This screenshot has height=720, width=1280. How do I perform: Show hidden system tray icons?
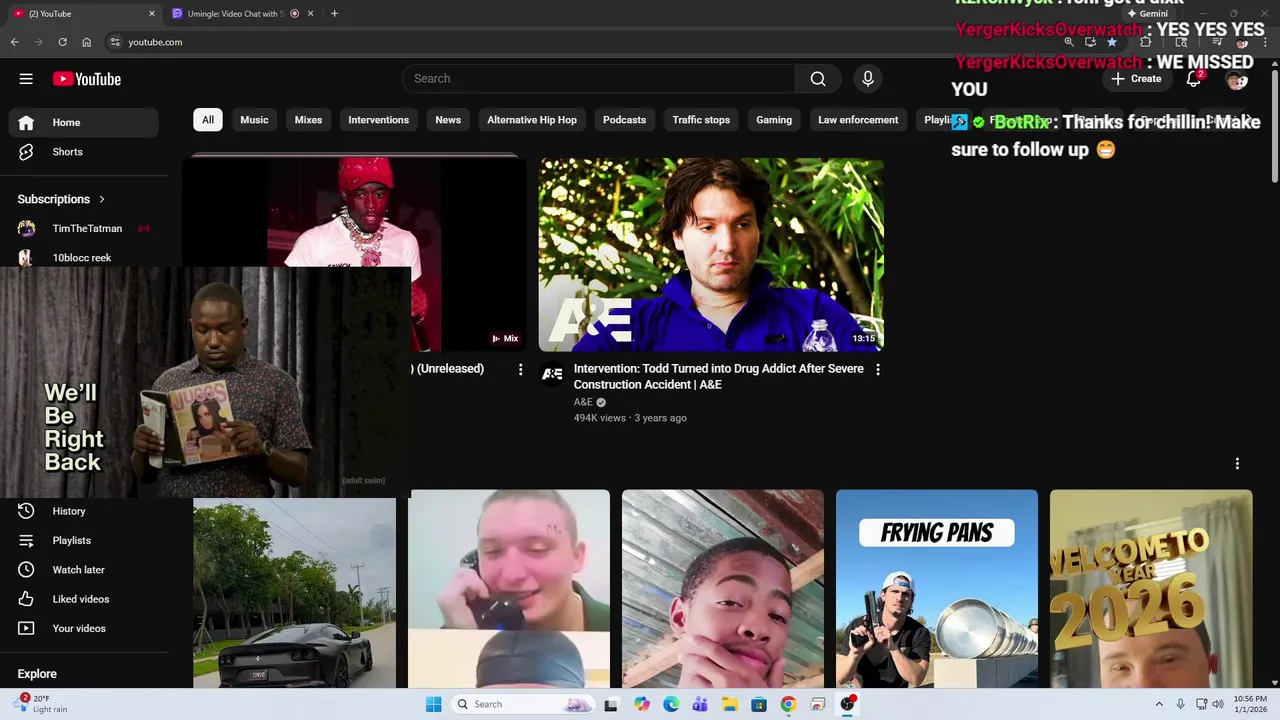(1159, 704)
